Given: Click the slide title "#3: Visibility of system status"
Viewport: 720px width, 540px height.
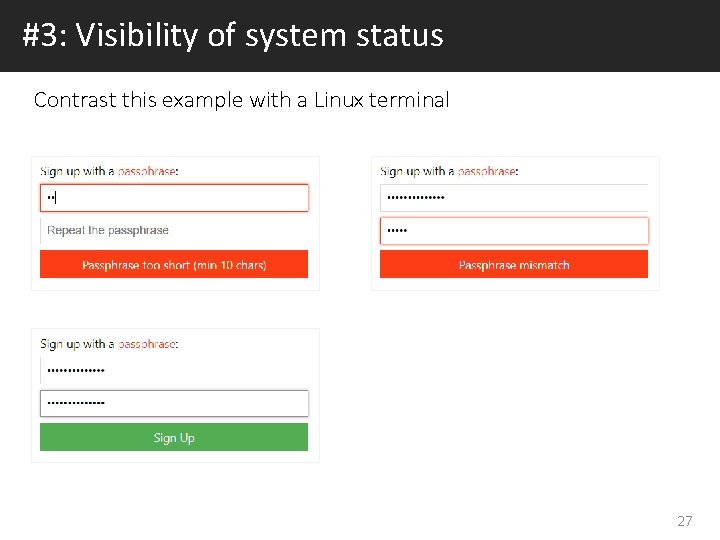Looking at the screenshot, I should coord(233,36).
